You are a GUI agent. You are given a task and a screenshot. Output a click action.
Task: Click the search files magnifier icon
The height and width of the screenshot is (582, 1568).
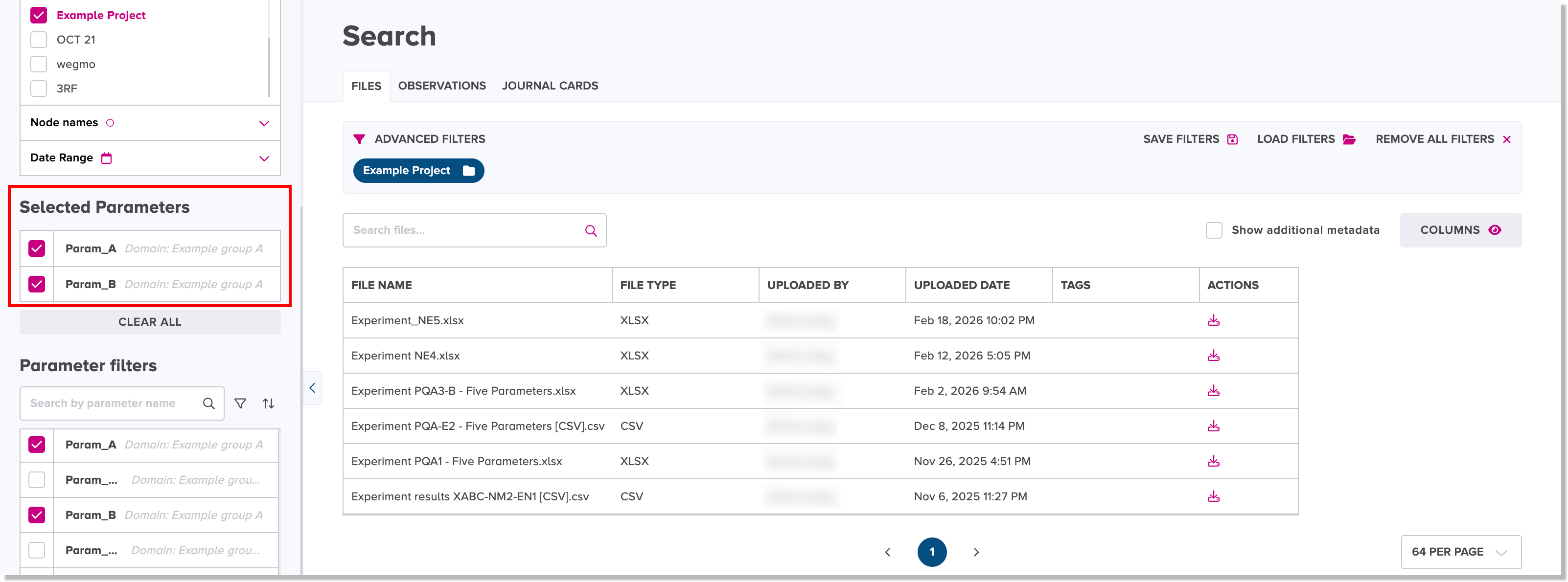(x=590, y=230)
